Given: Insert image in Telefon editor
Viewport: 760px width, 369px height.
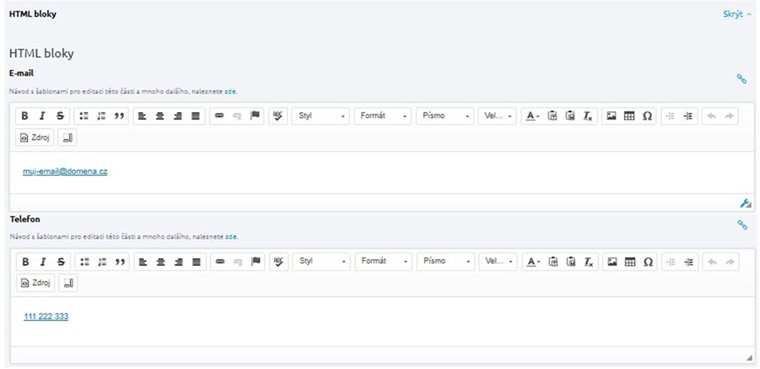Looking at the screenshot, I should pos(612,262).
